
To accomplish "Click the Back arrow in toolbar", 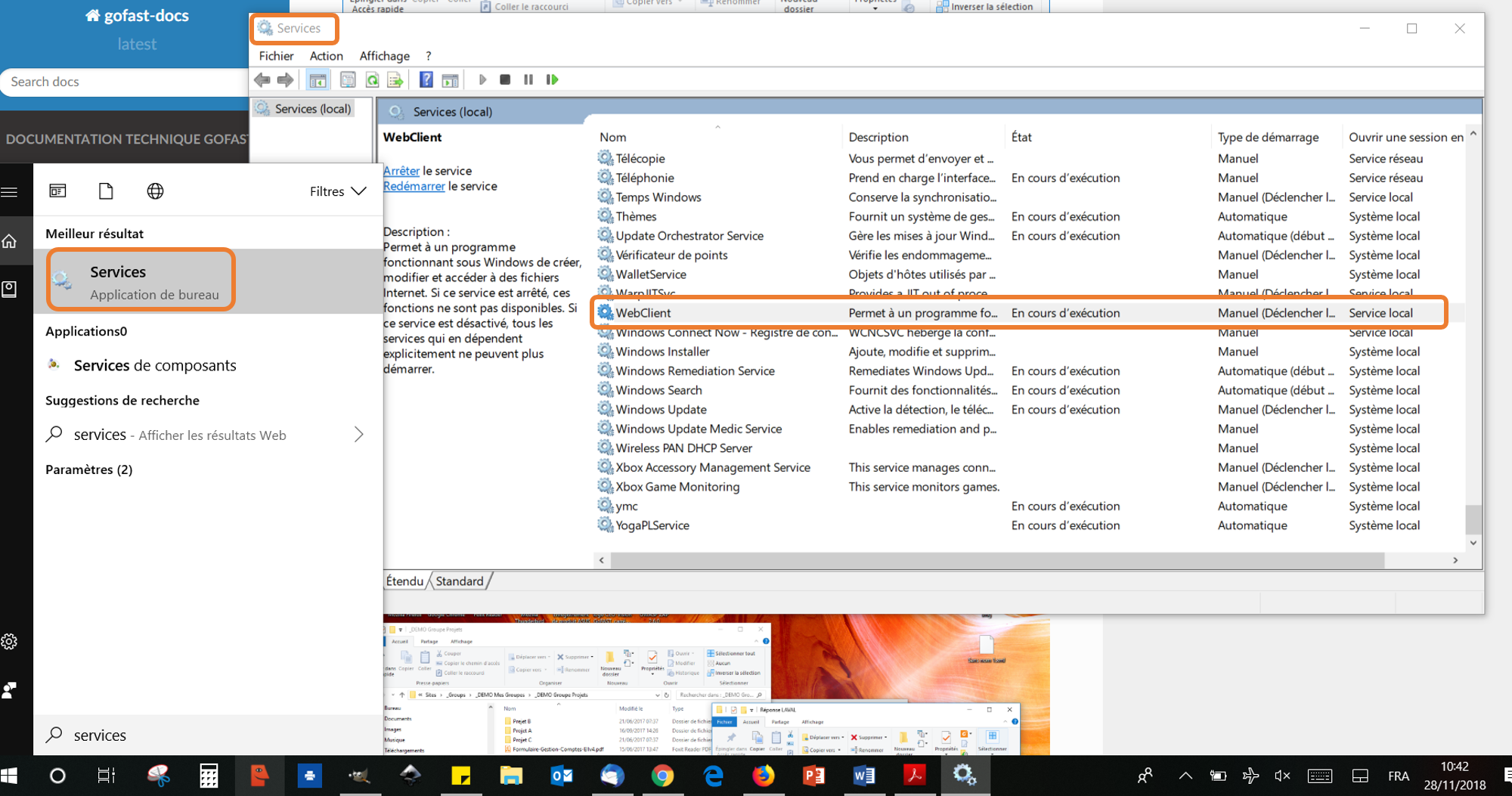I will click(x=262, y=79).
